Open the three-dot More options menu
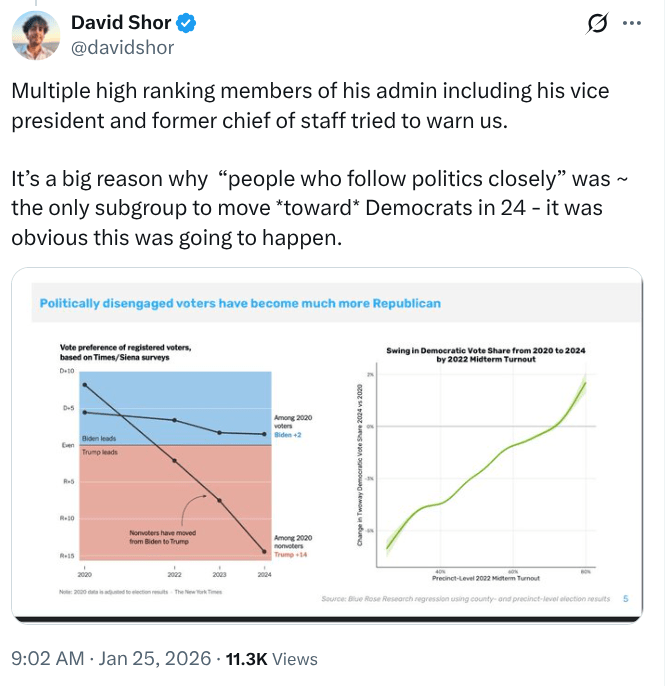This screenshot has height=686, width=670. [632, 23]
